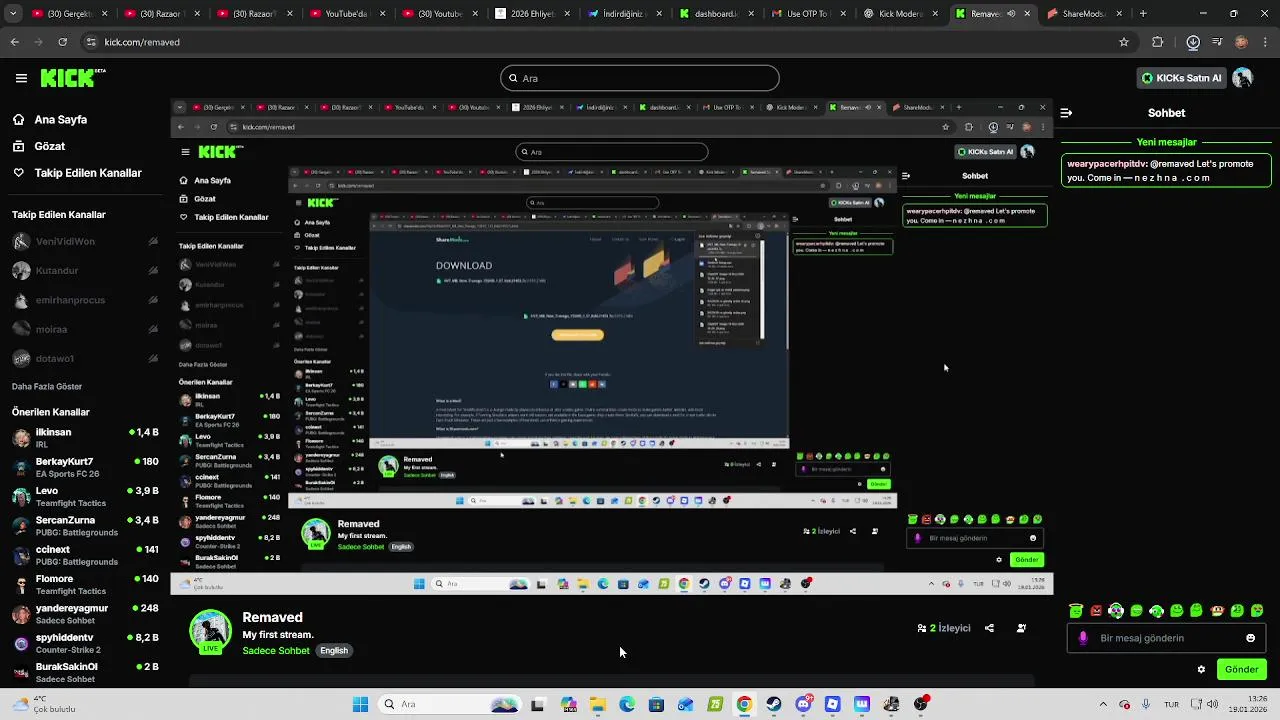Screen dimensions: 1280x720
Task: Open a new Chrome tab
Action: coord(1143,14)
